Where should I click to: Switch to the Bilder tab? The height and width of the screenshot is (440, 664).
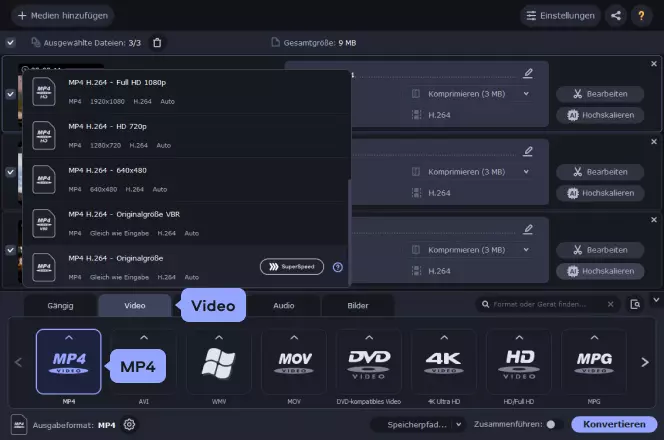358,305
